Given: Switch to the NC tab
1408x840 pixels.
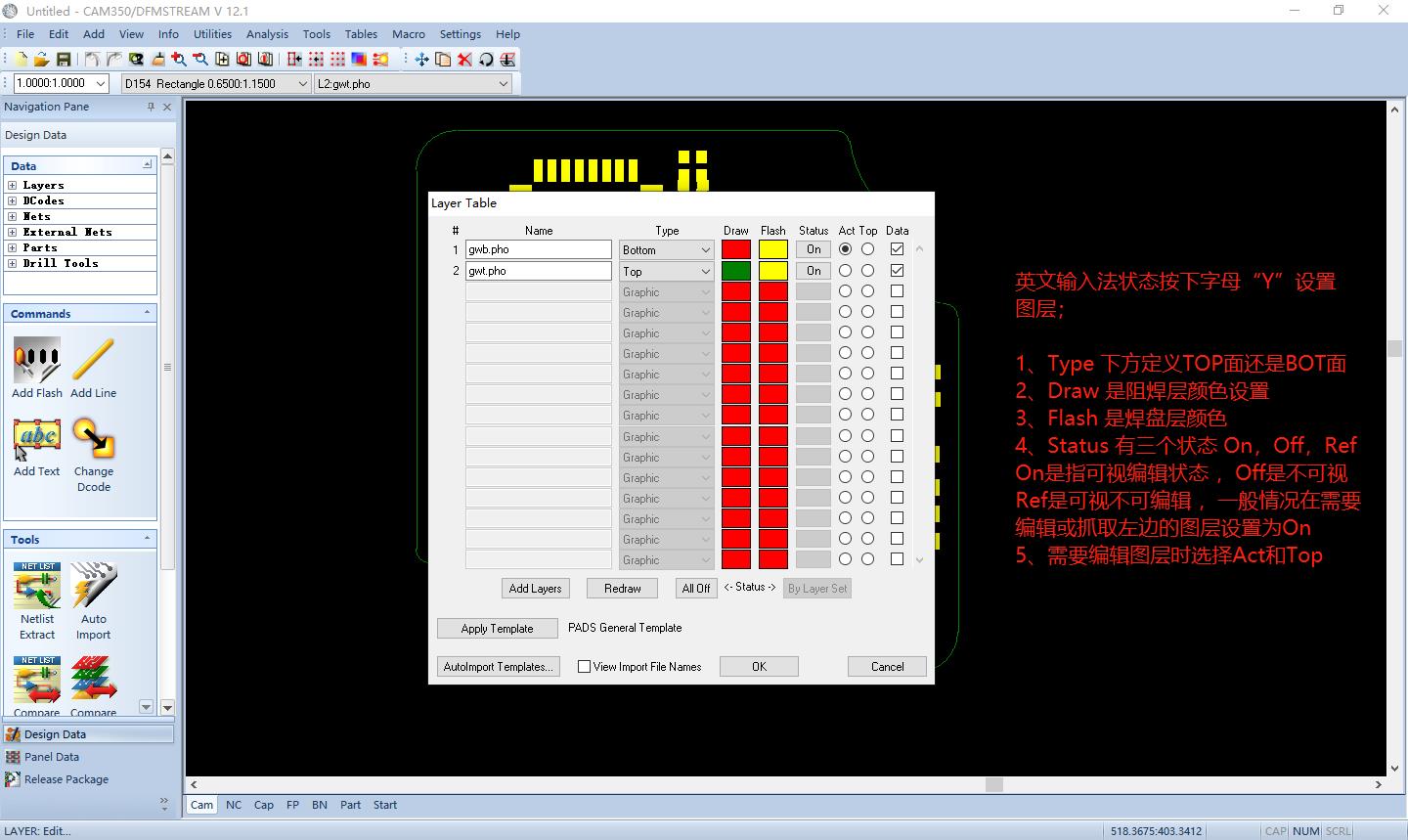Looking at the screenshot, I should coord(234,805).
